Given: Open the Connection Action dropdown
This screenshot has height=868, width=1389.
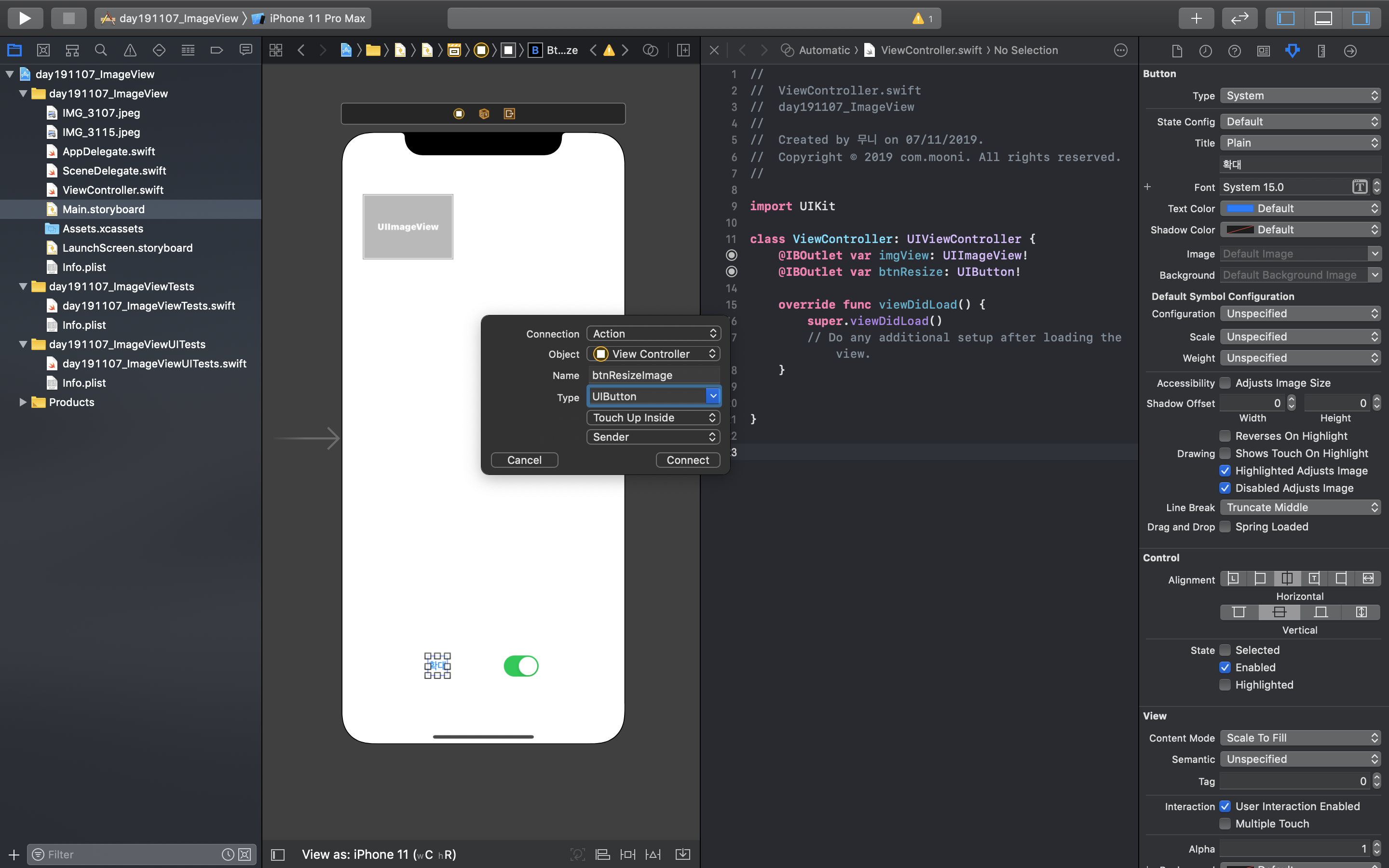Looking at the screenshot, I should point(653,334).
